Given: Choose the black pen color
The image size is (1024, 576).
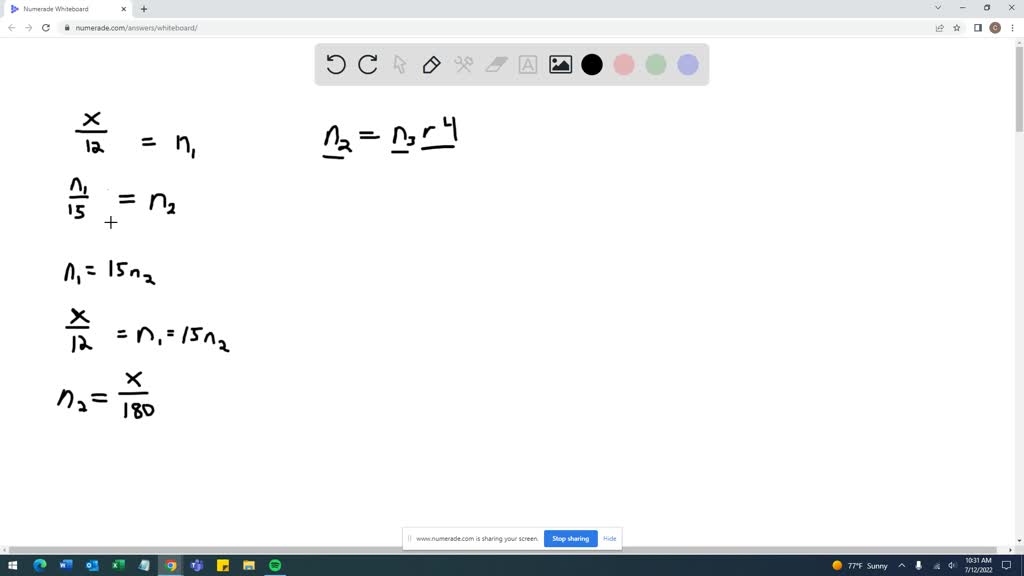Looking at the screenshot, I should [x=592, y=65].
